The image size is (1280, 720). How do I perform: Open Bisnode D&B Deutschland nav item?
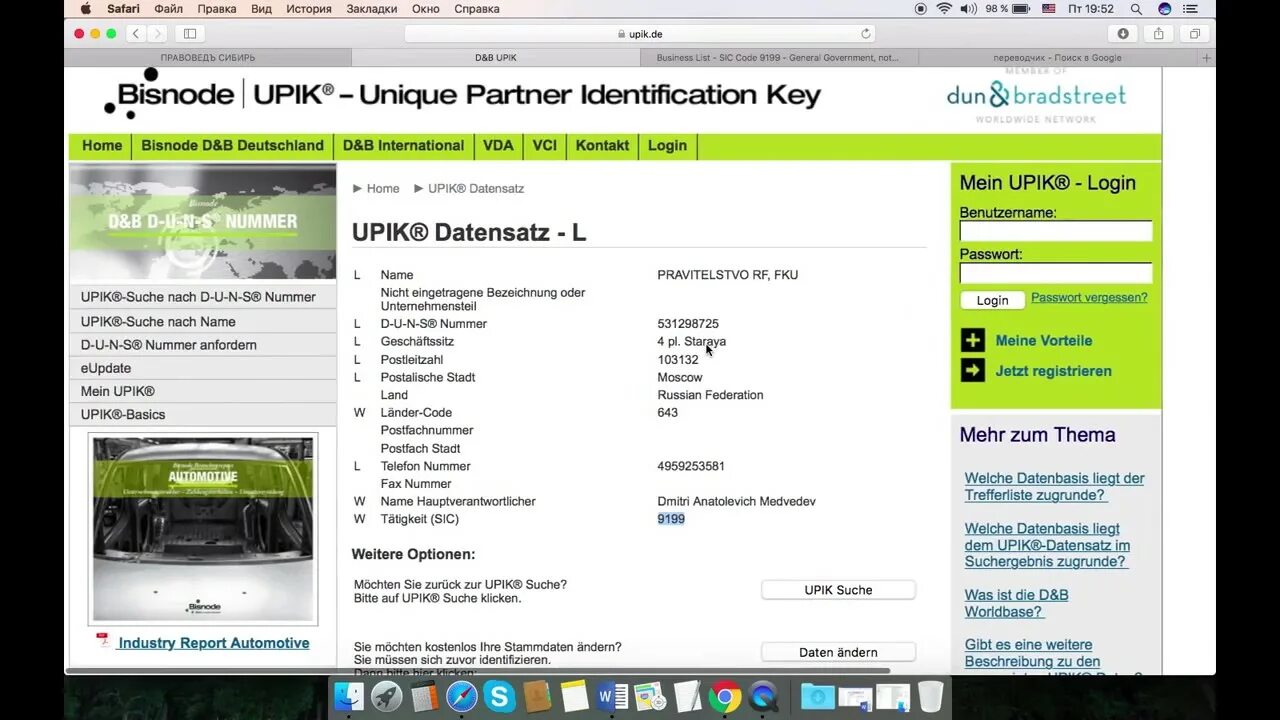232,146
